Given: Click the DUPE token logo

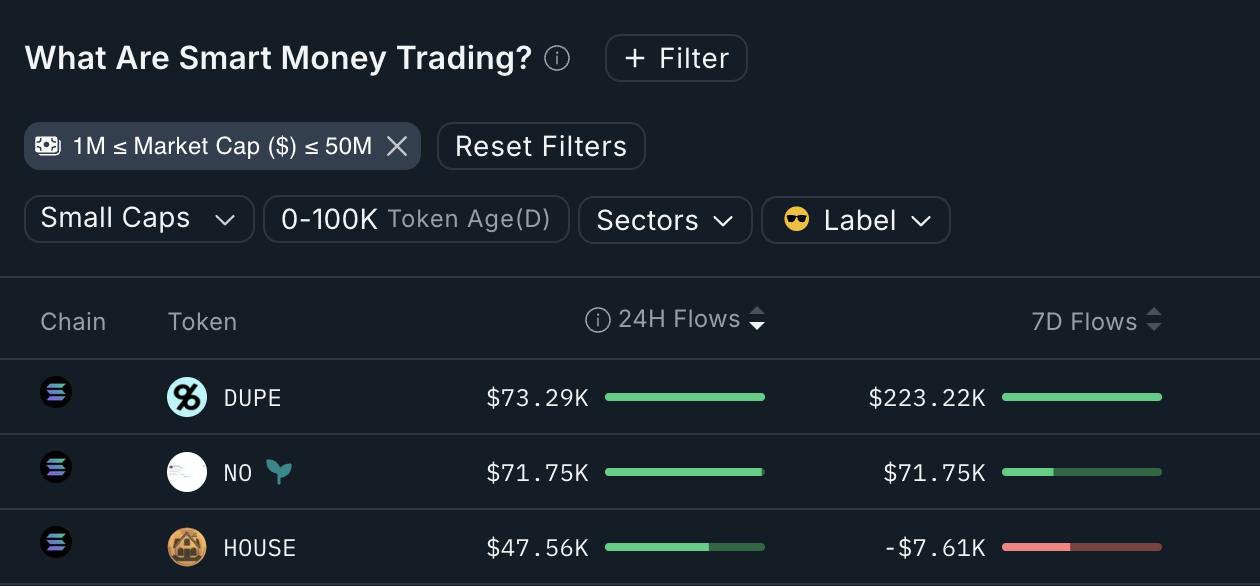Looking at the screenshot, I should coord(187,397).
